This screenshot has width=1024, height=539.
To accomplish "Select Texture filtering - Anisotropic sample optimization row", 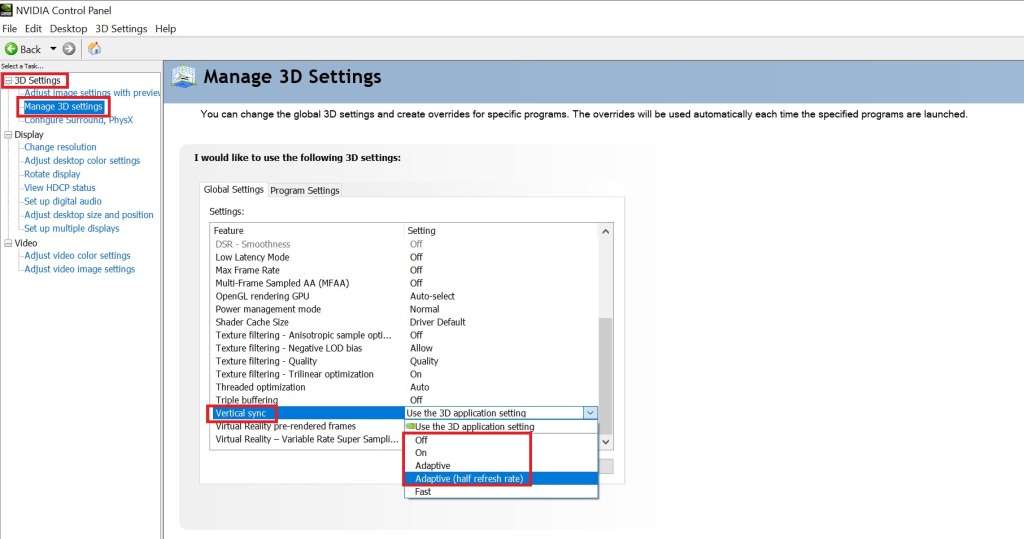I will (x=404, y=335).
